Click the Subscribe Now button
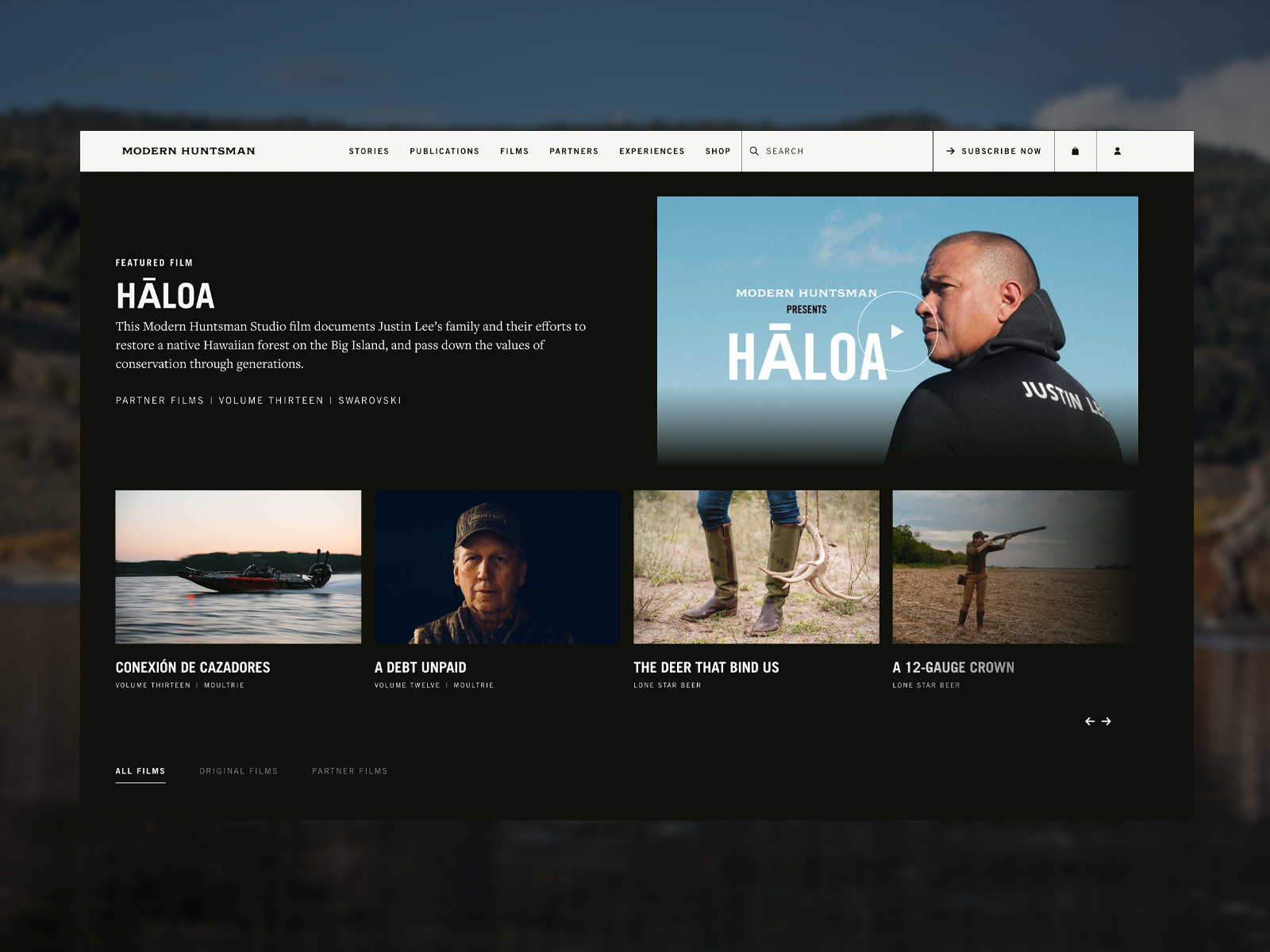Screen dimensions: 1270x952 click(993, 151)
